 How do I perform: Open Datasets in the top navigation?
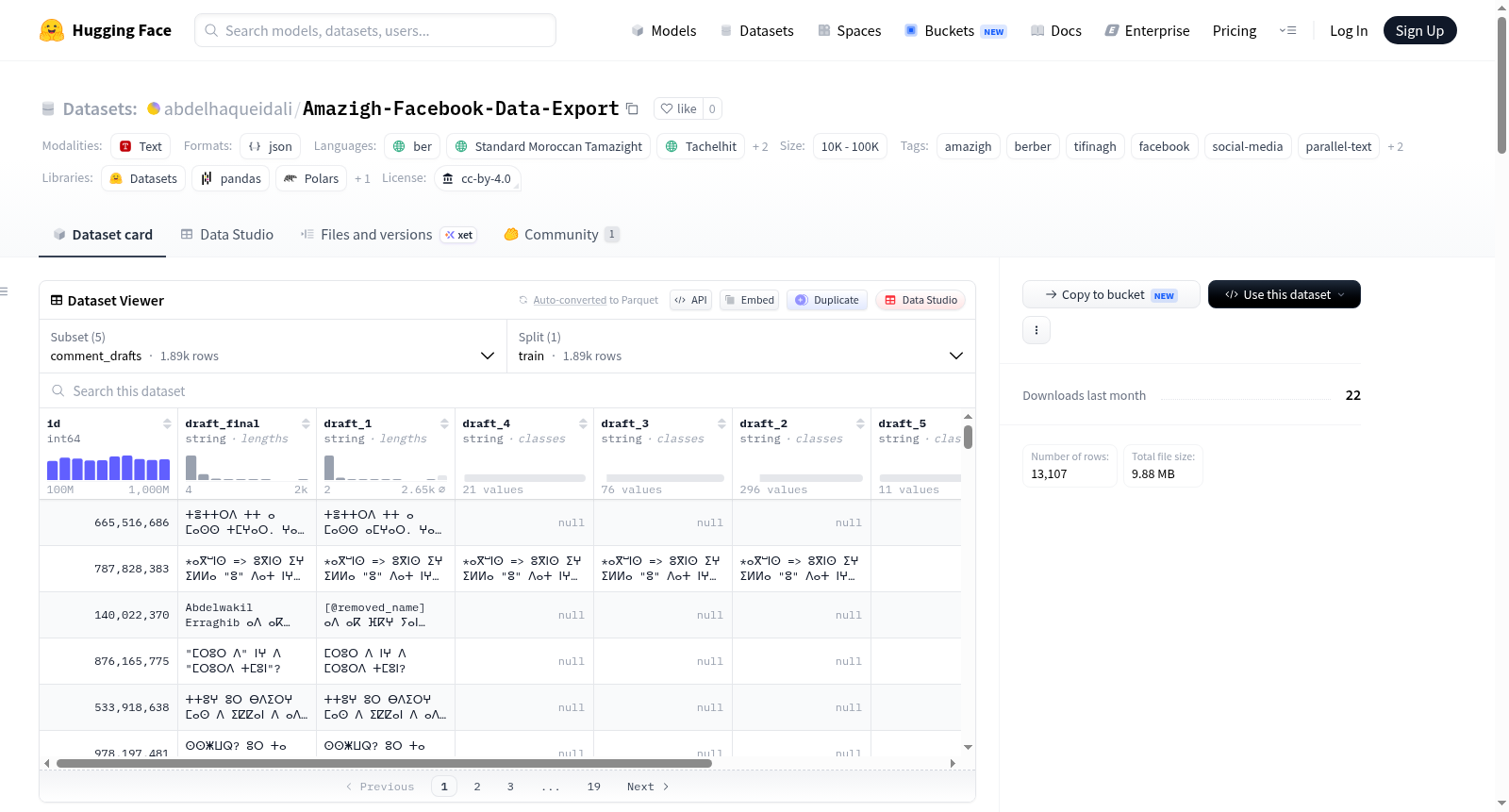756,31
